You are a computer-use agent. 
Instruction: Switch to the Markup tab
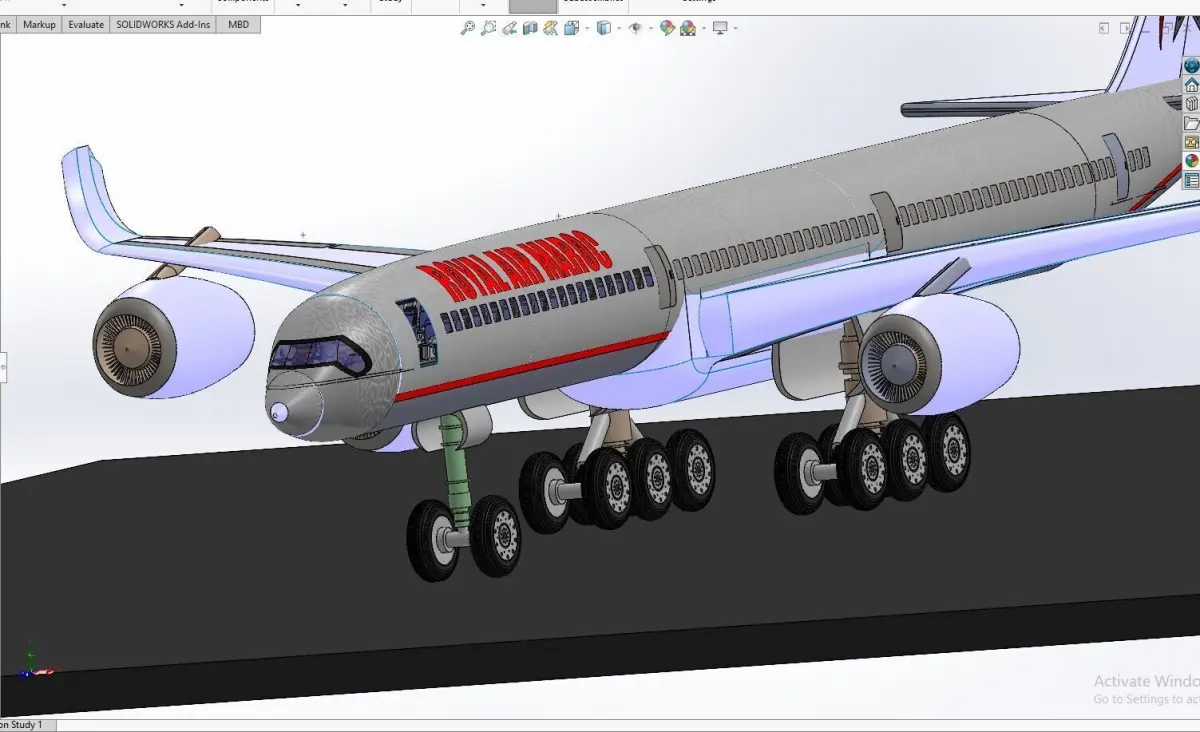tap(39, 24)
